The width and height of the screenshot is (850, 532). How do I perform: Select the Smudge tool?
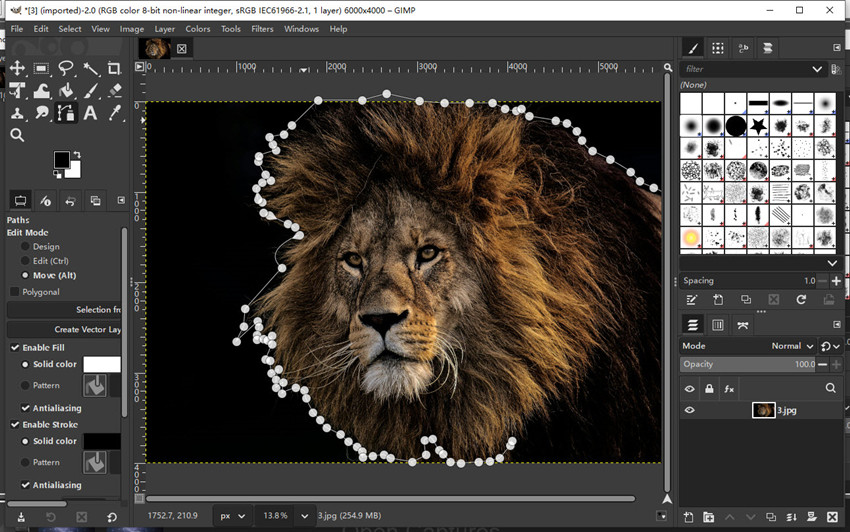click(41, 113)
